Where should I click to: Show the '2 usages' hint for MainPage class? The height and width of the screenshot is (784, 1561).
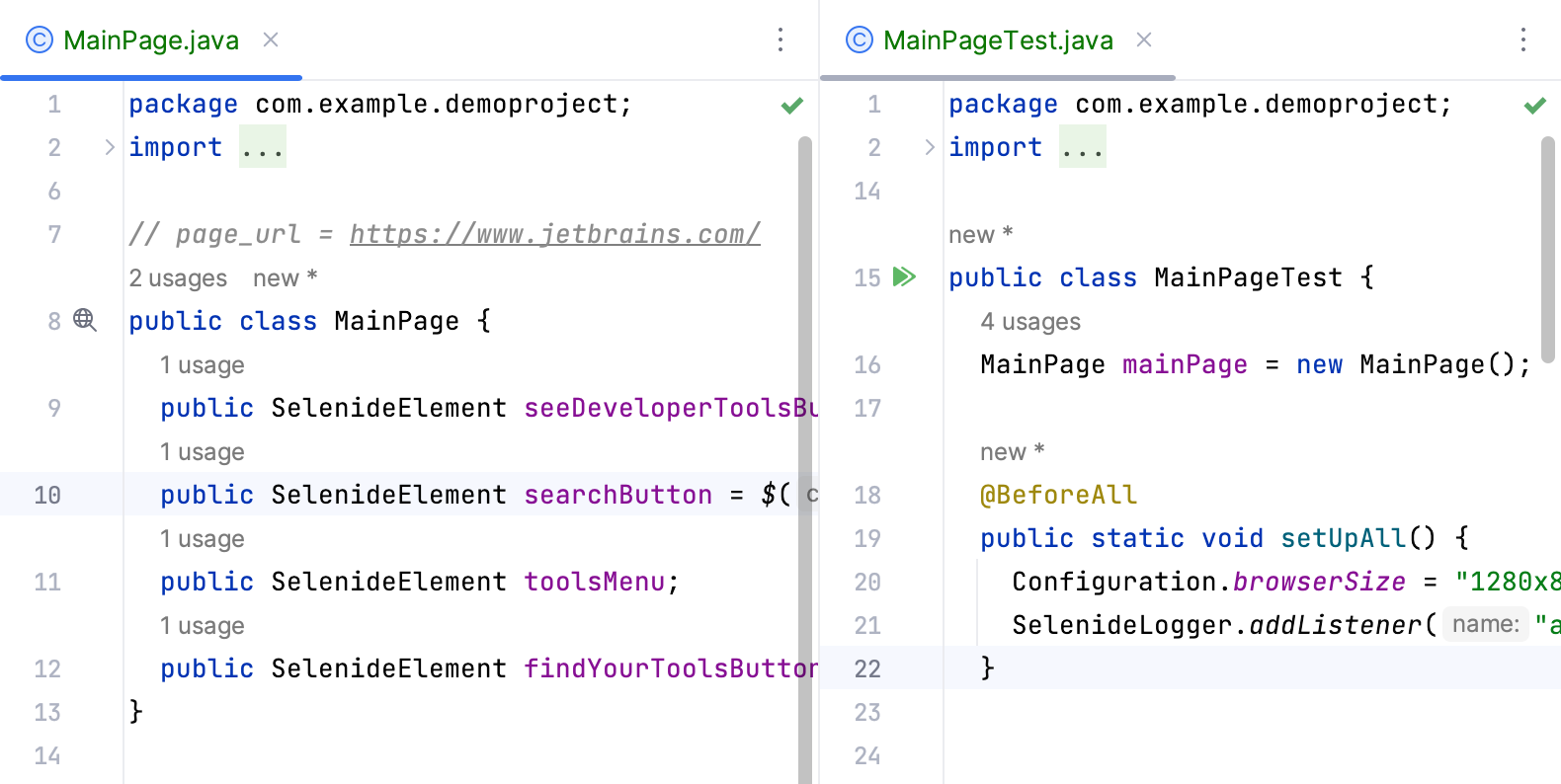(178, 278)
